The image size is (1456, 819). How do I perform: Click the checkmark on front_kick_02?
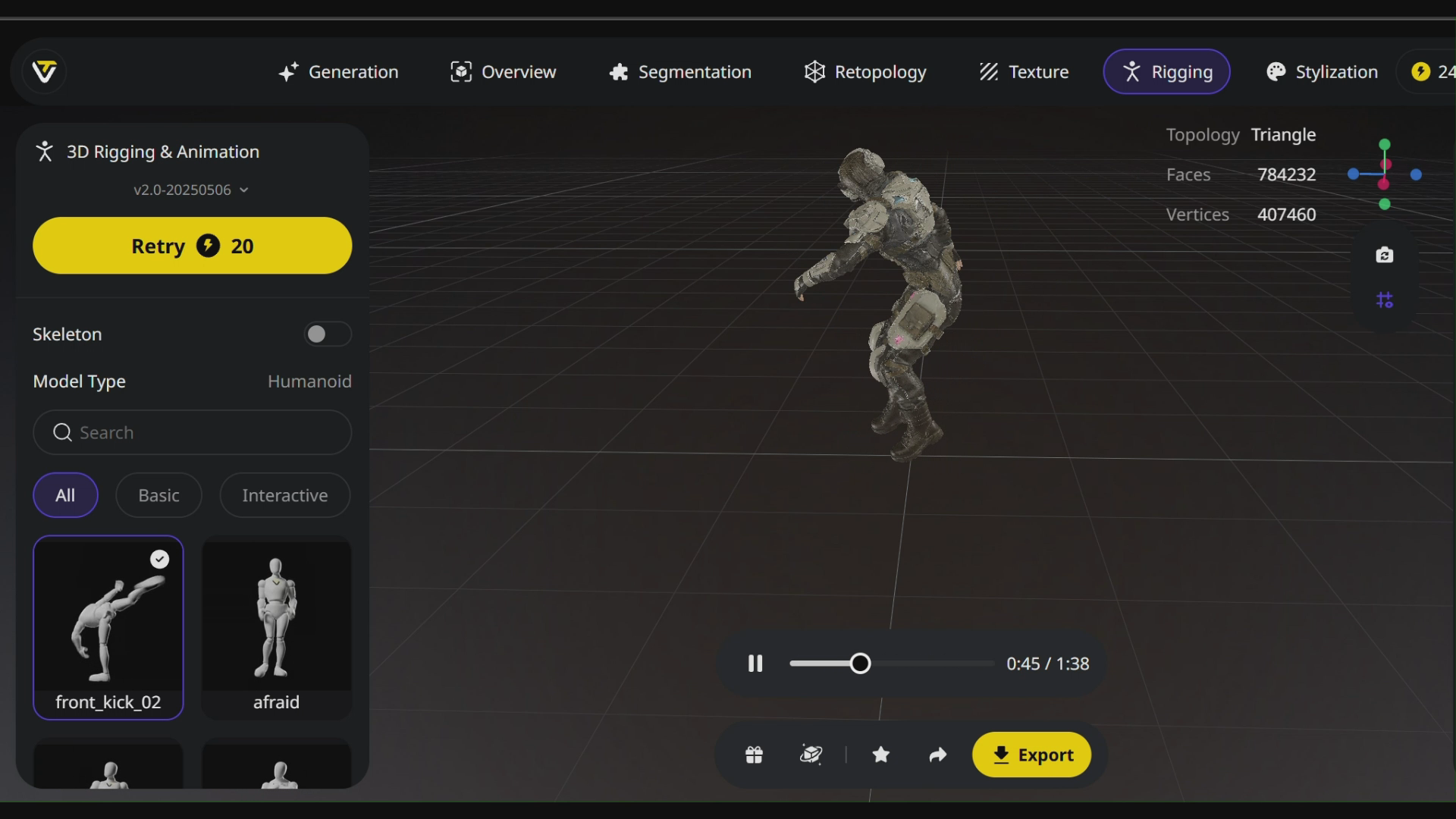coord(159,559)
